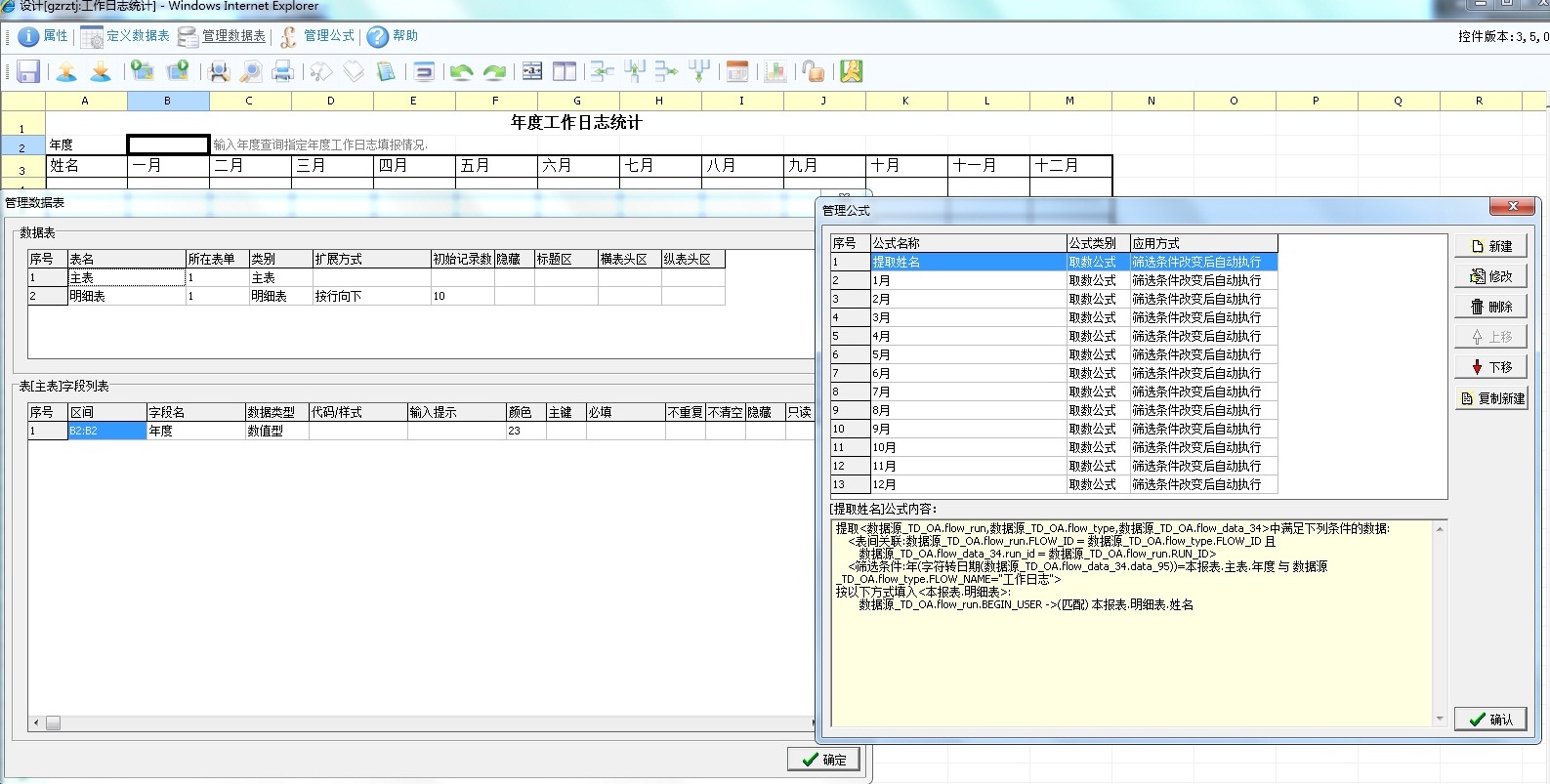Viewport: 1550px width, 784px height.
Task: Open 属性 properties menu item
Action: click(43, 36)
